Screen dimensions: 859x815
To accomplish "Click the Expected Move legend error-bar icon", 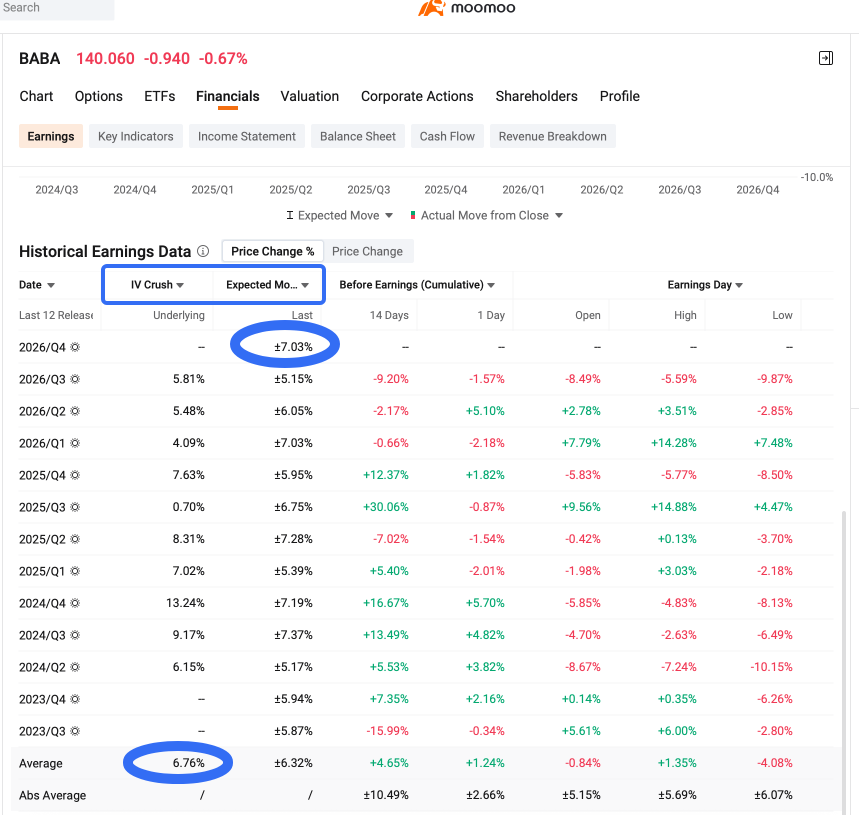I will coord(290,215).
